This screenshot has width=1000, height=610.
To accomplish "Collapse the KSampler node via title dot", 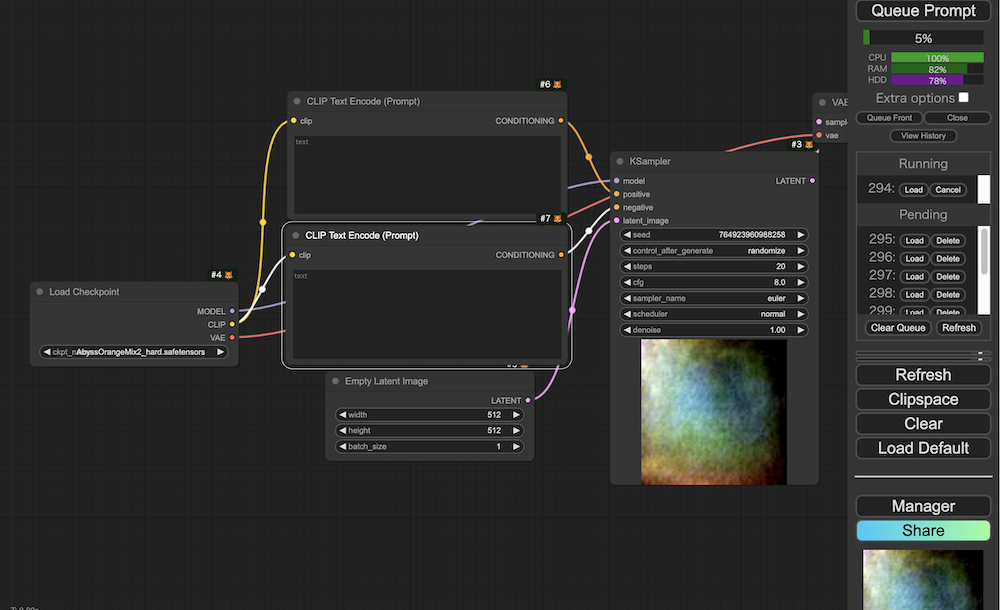I will (619, 161).
